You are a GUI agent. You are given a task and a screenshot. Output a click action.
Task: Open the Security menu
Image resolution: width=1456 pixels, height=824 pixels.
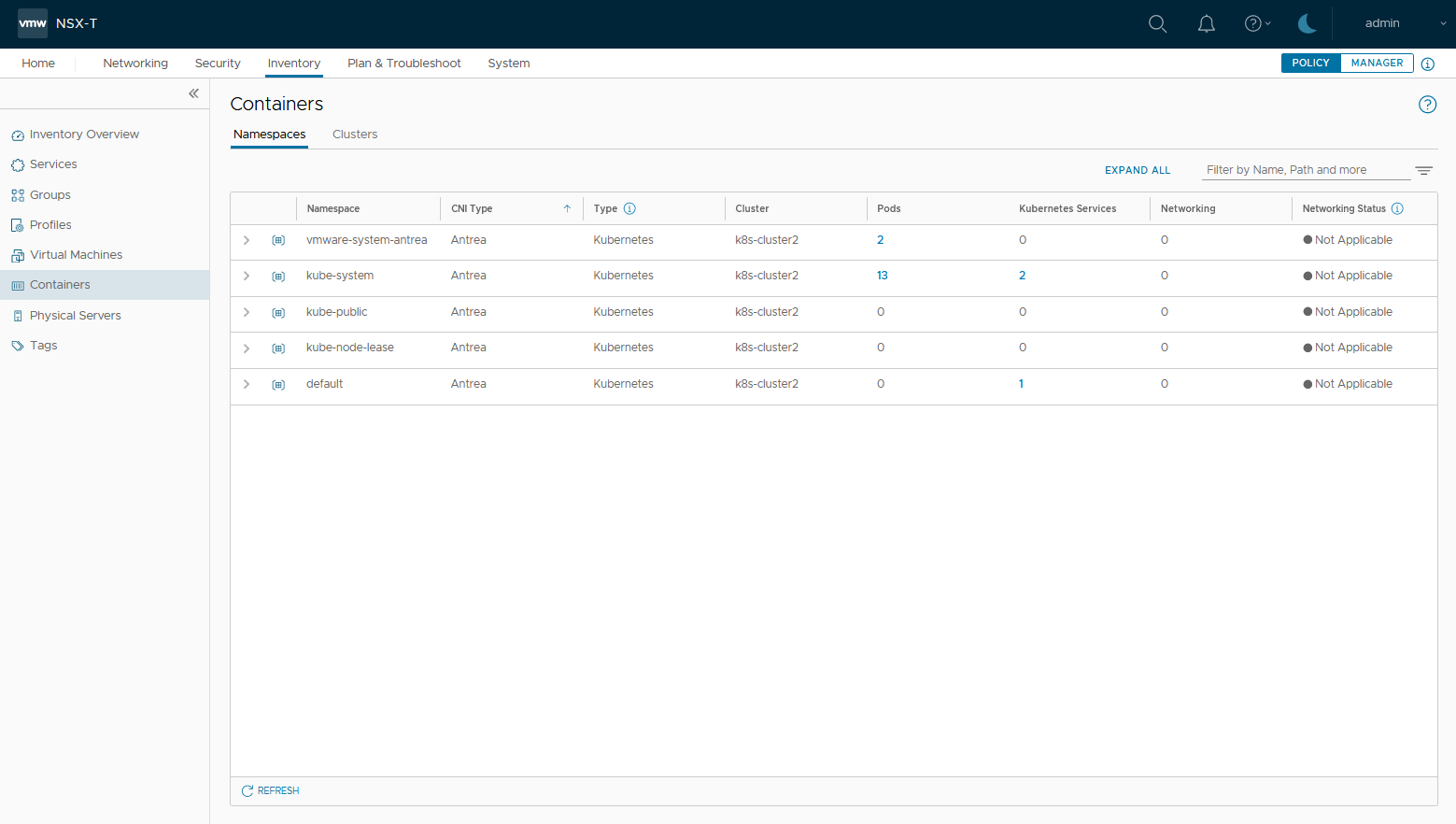pos(218,64)
